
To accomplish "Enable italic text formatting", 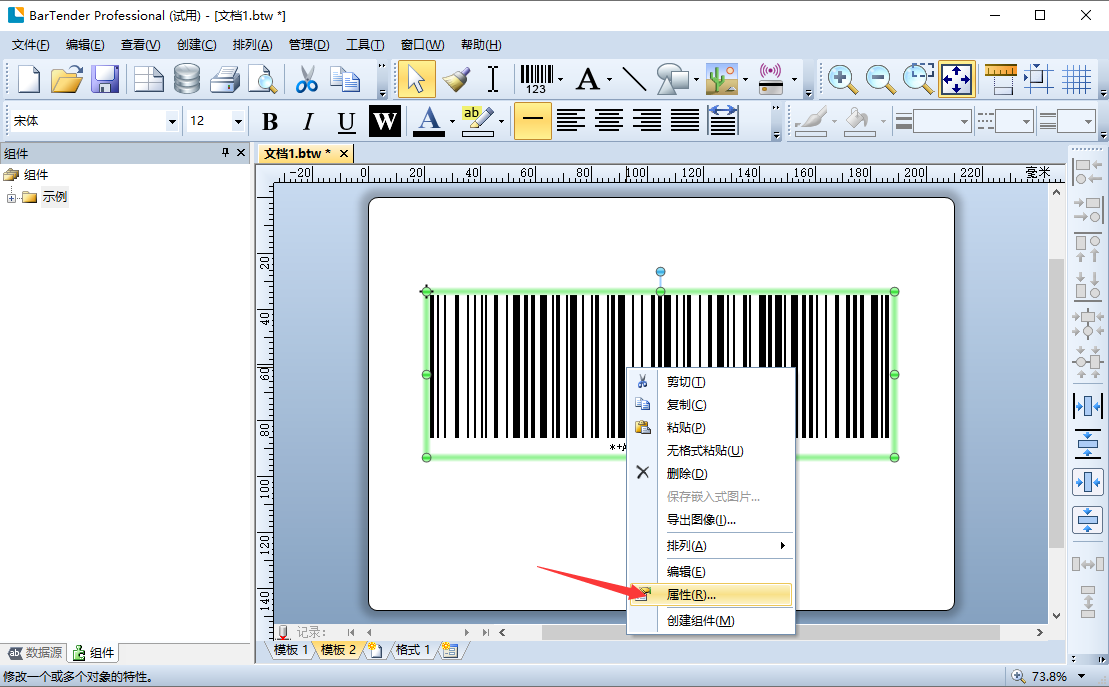I will (x=307, y=120).
